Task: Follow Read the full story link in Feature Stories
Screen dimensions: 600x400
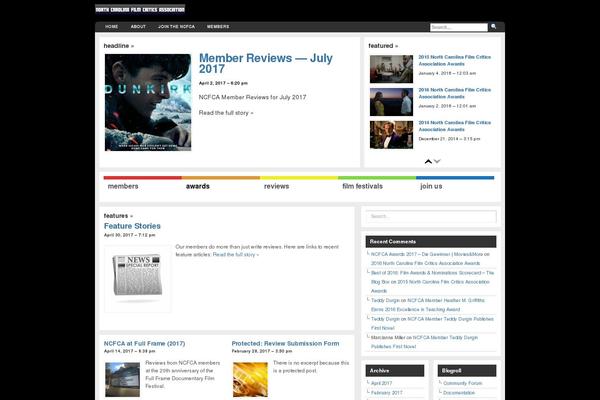Action: (236, 255)
